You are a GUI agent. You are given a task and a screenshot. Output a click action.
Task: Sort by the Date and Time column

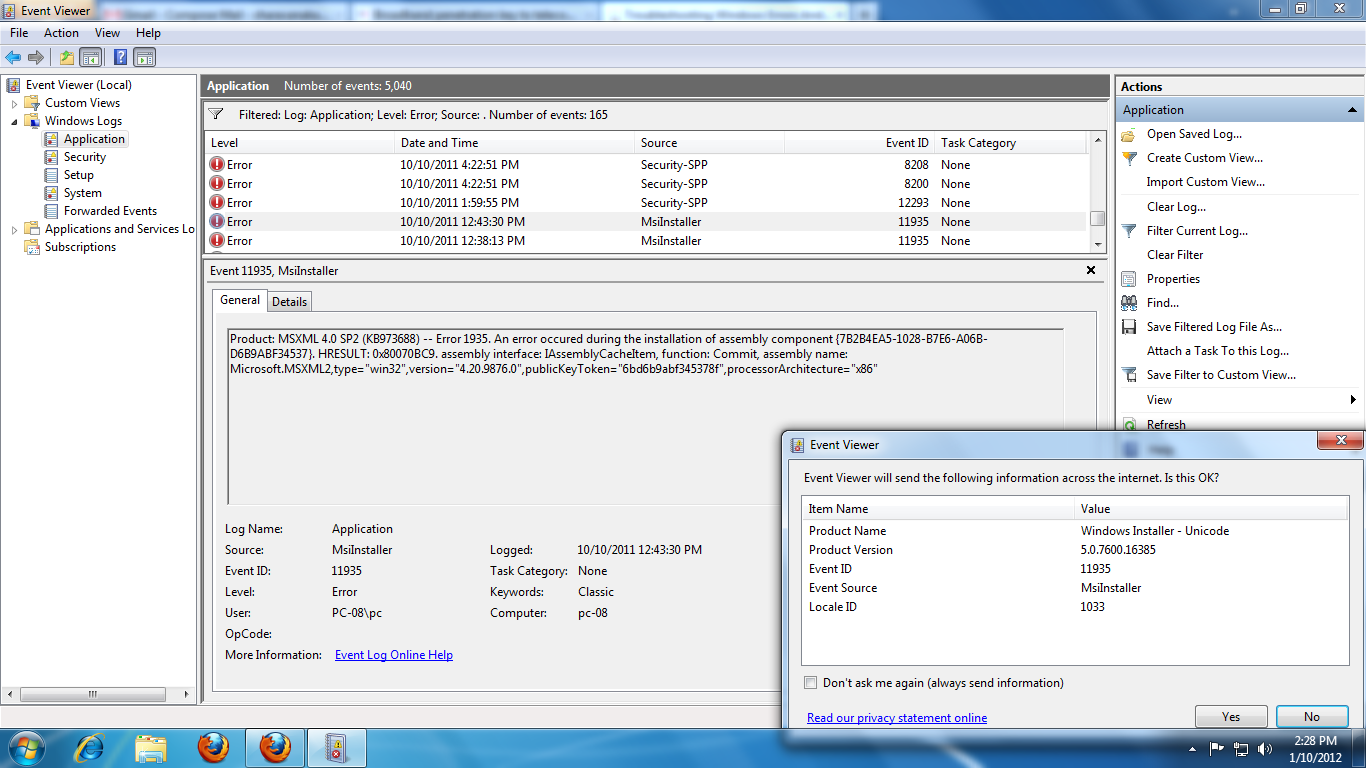pyautogui.click(x=515, y=143)
